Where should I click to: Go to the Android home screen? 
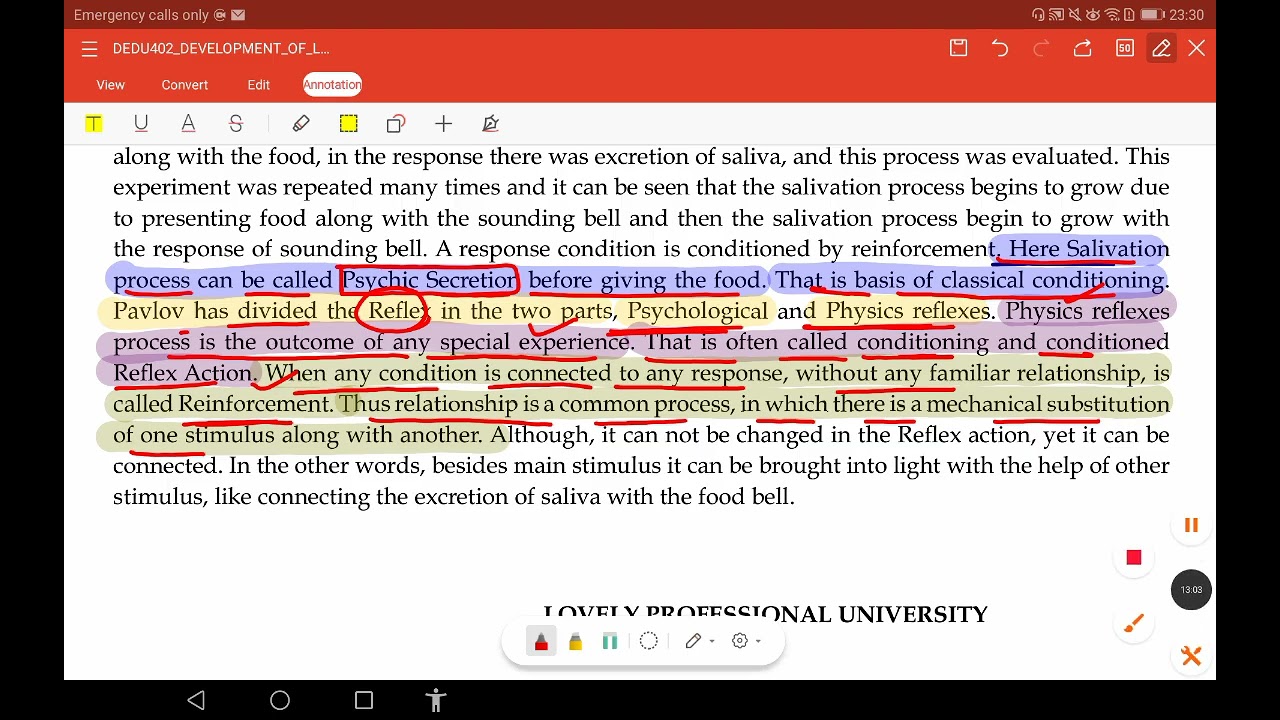[280, 700]
